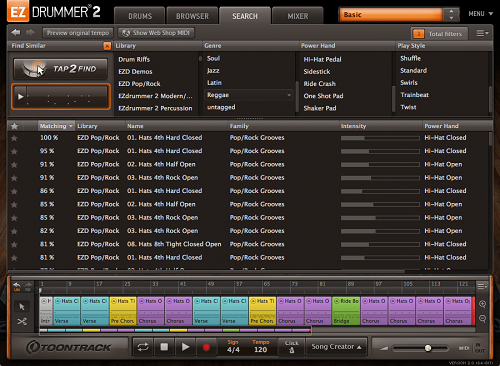Stop playback

click(x=164, y=347)
